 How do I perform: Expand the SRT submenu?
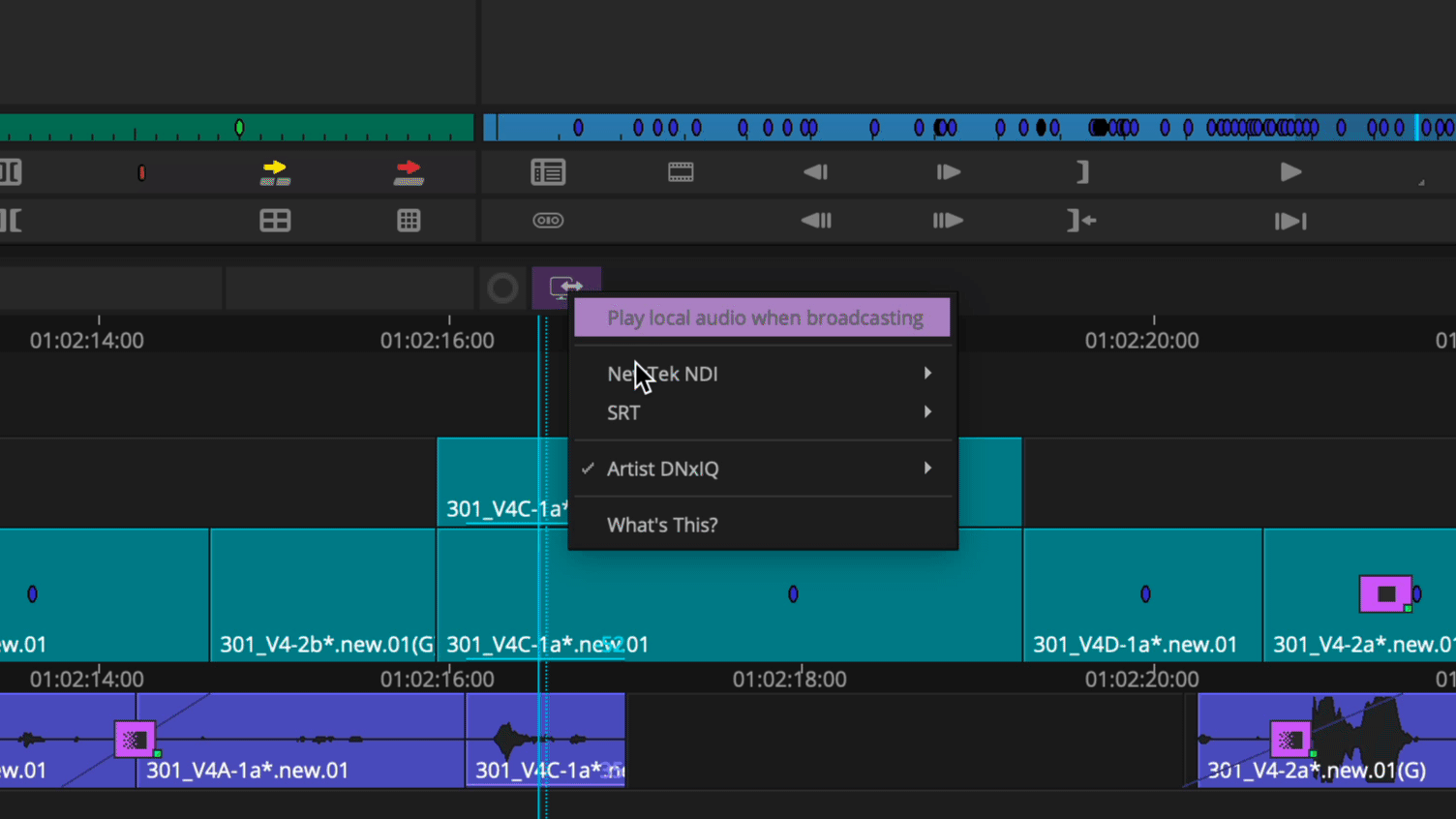(926, 411)
